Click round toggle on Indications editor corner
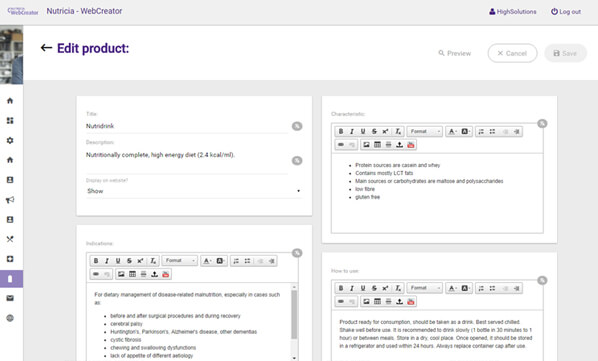Viewport: 598px width, 361px height. coord(297,253)
